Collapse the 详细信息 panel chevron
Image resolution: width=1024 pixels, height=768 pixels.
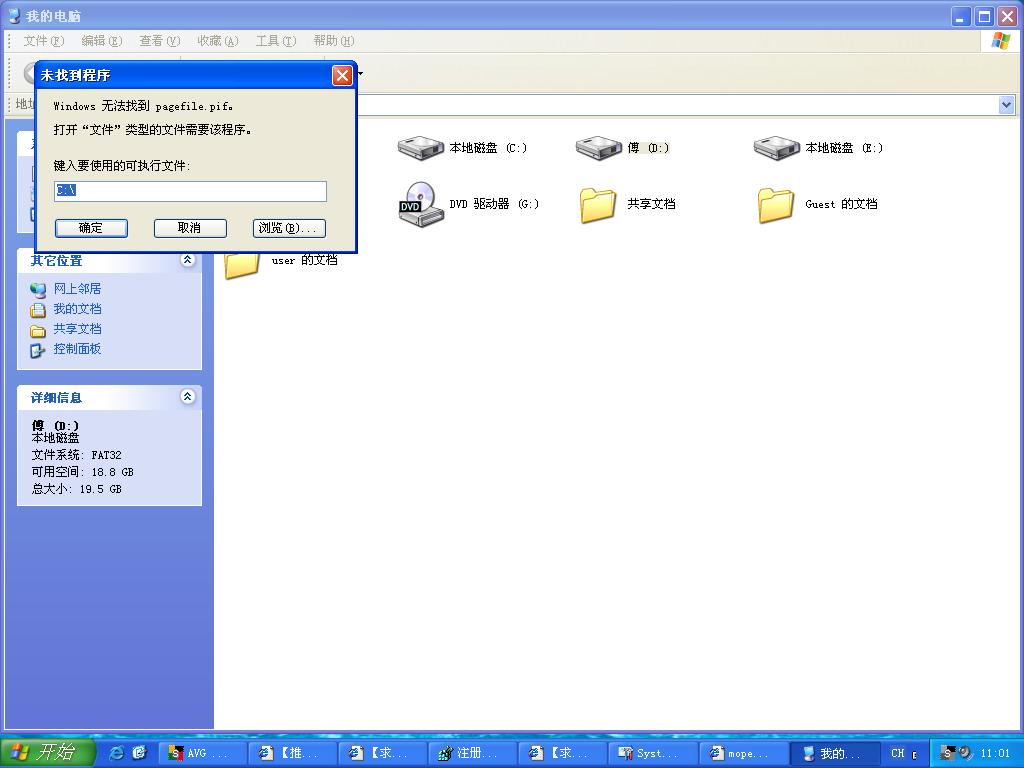pos(187,396)
